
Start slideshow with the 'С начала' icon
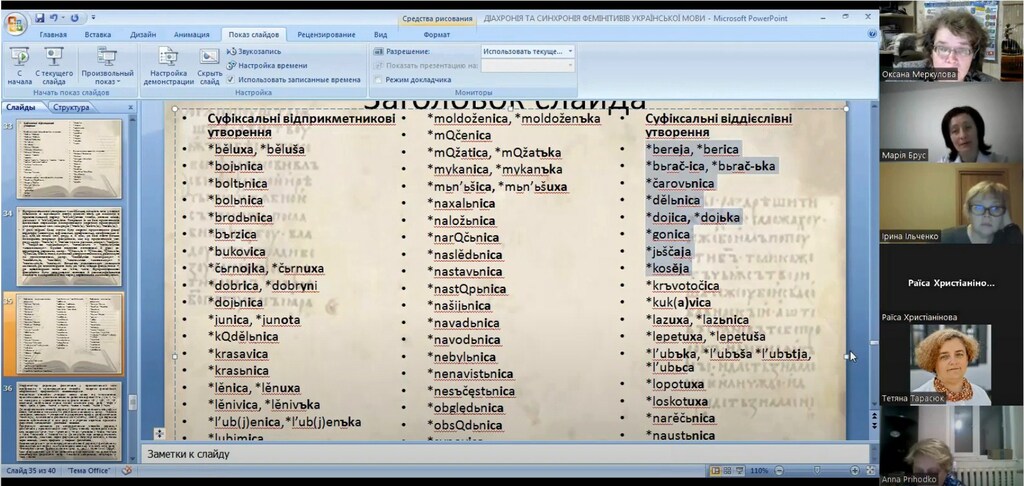click(x=19, y=64)
